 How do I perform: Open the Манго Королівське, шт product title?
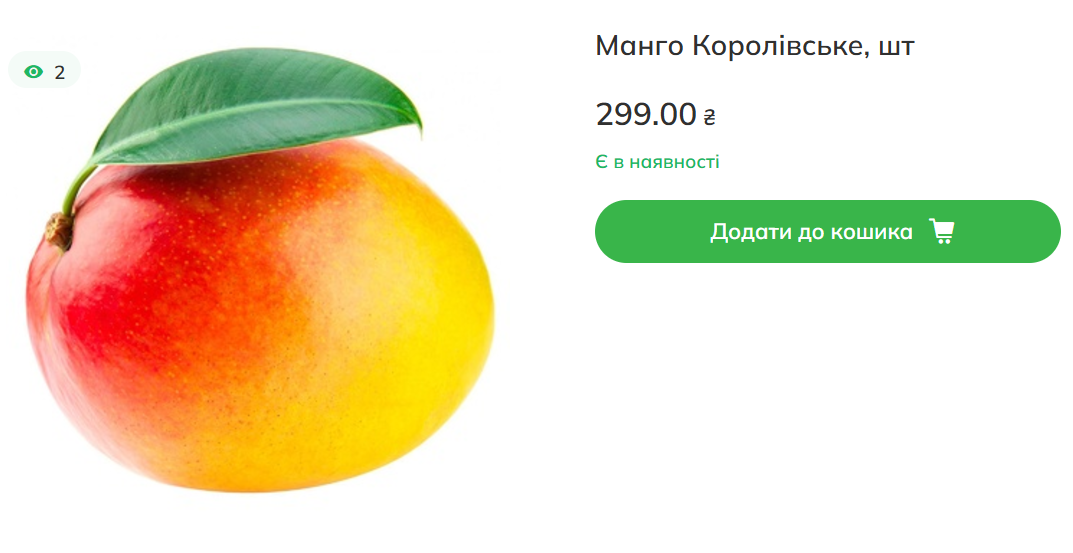pyautogui.click(x=755, y=46)
